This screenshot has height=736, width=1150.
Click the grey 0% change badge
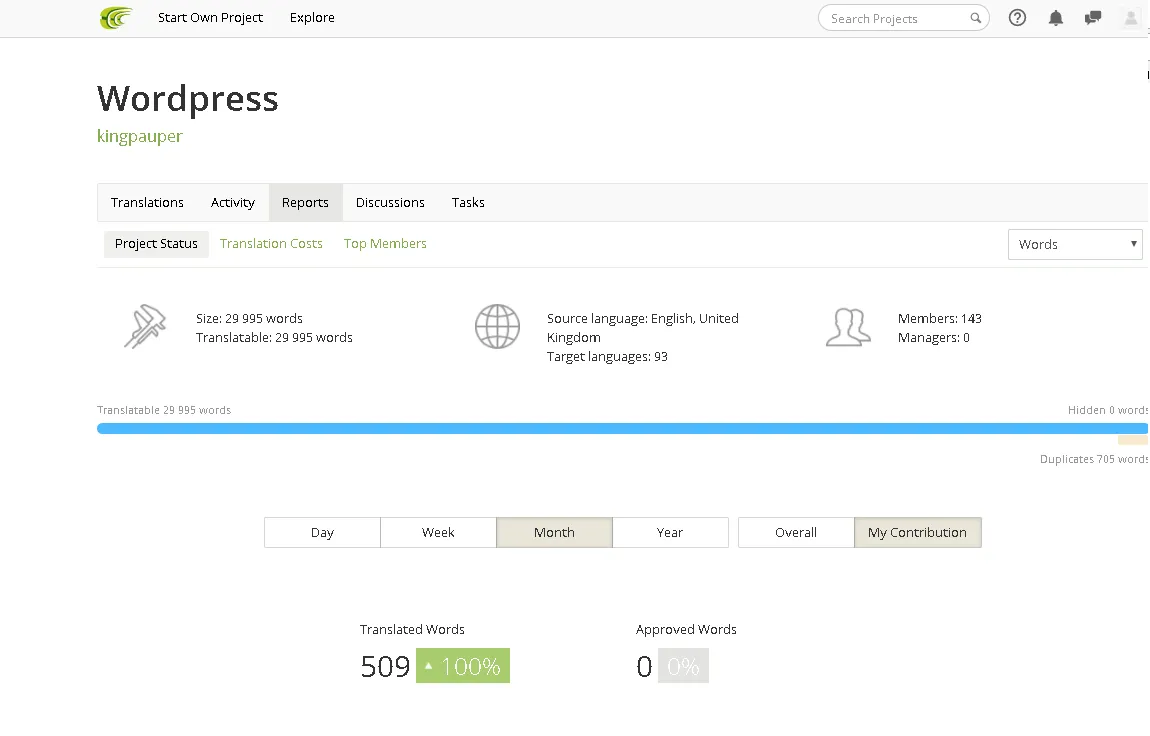(684, 666)
